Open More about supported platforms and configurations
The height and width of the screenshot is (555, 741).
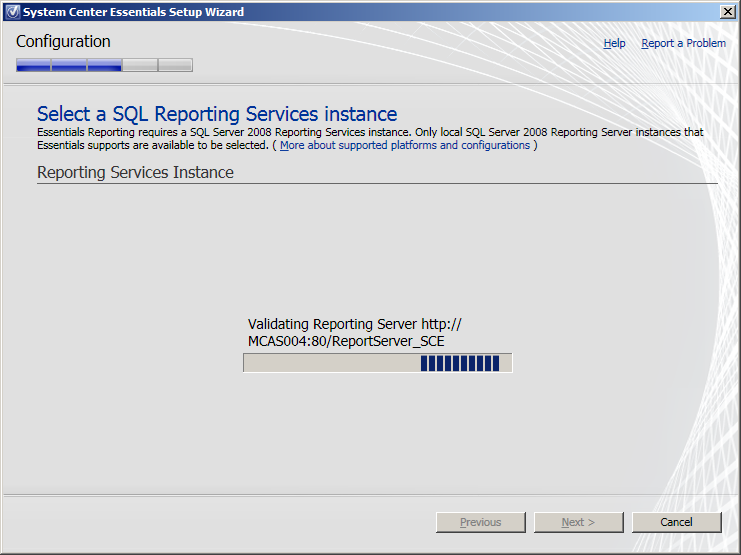coord(405,146)
